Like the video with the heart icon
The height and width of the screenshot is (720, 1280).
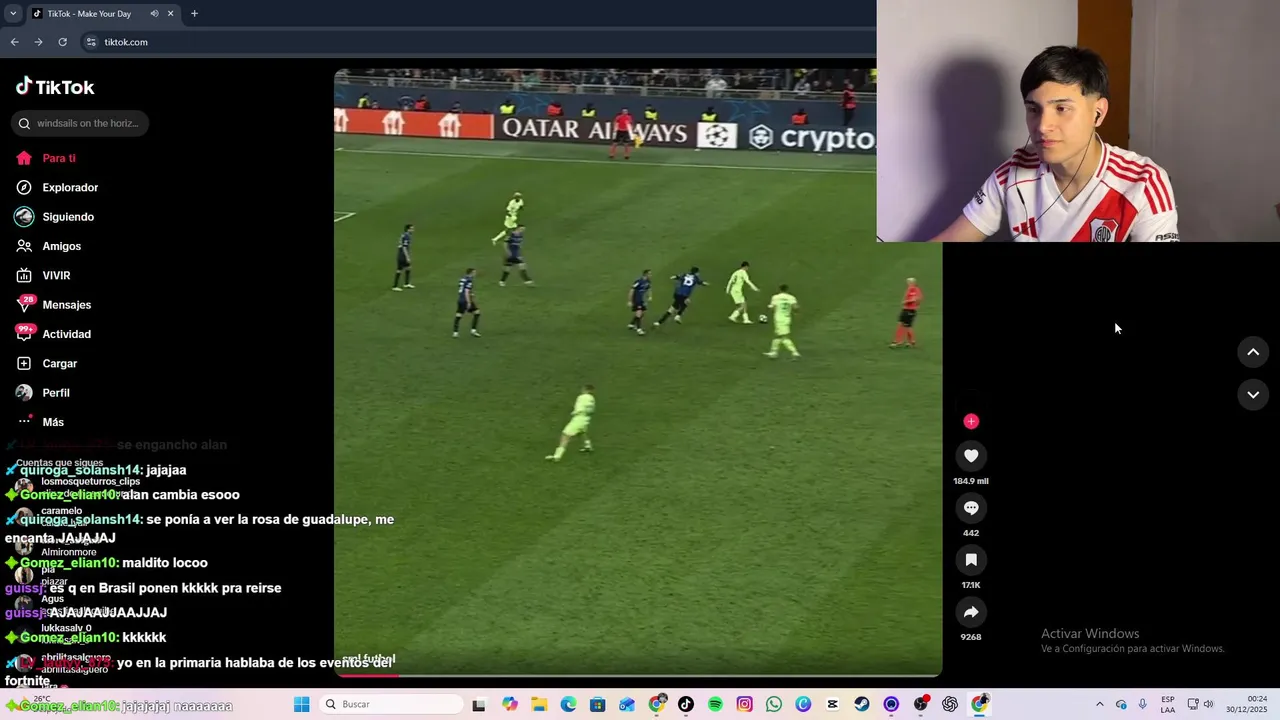pos(971,456)
